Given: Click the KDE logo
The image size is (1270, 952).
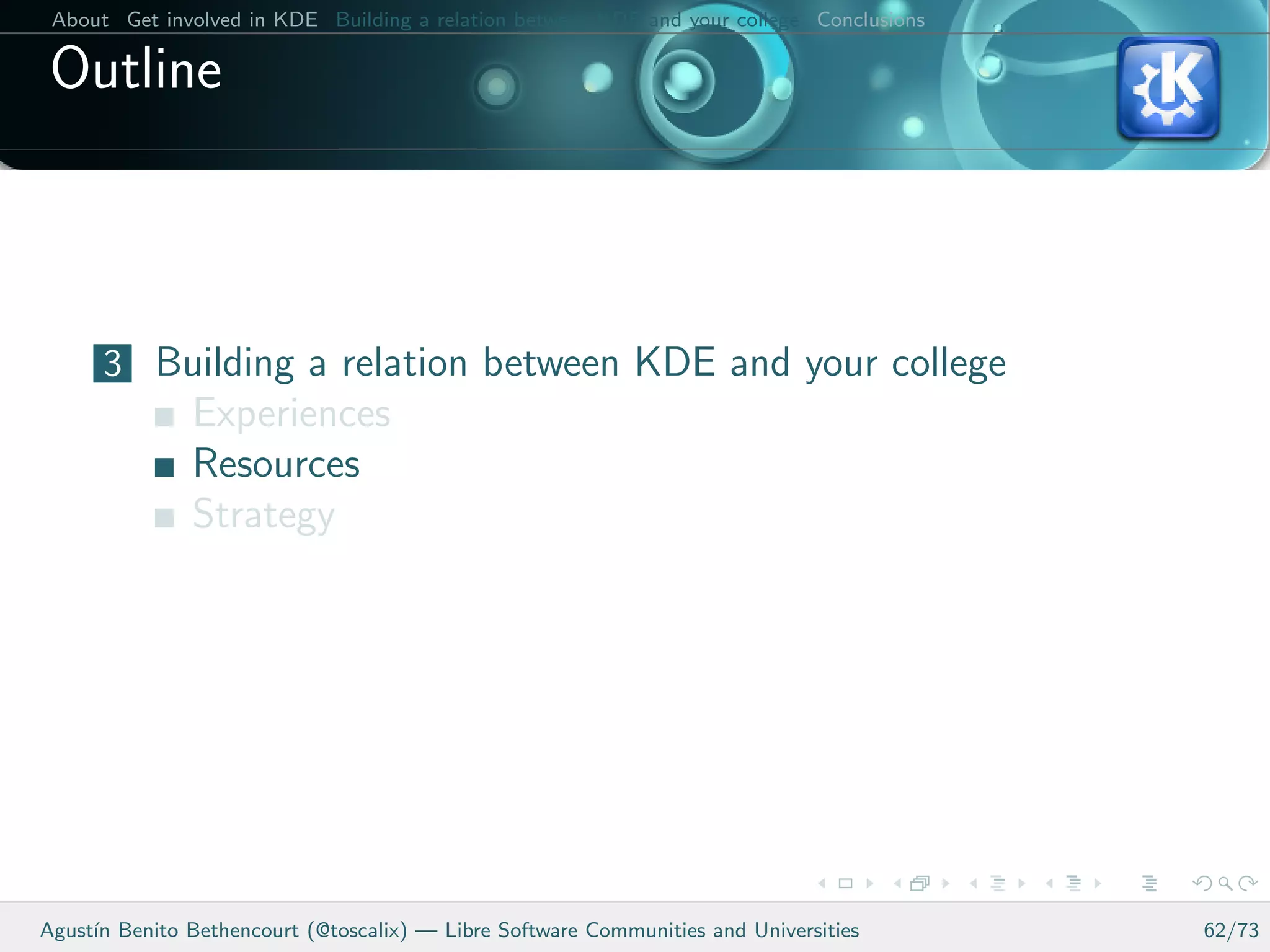Looking at the screenshot, I should (x=1168, y=87).
